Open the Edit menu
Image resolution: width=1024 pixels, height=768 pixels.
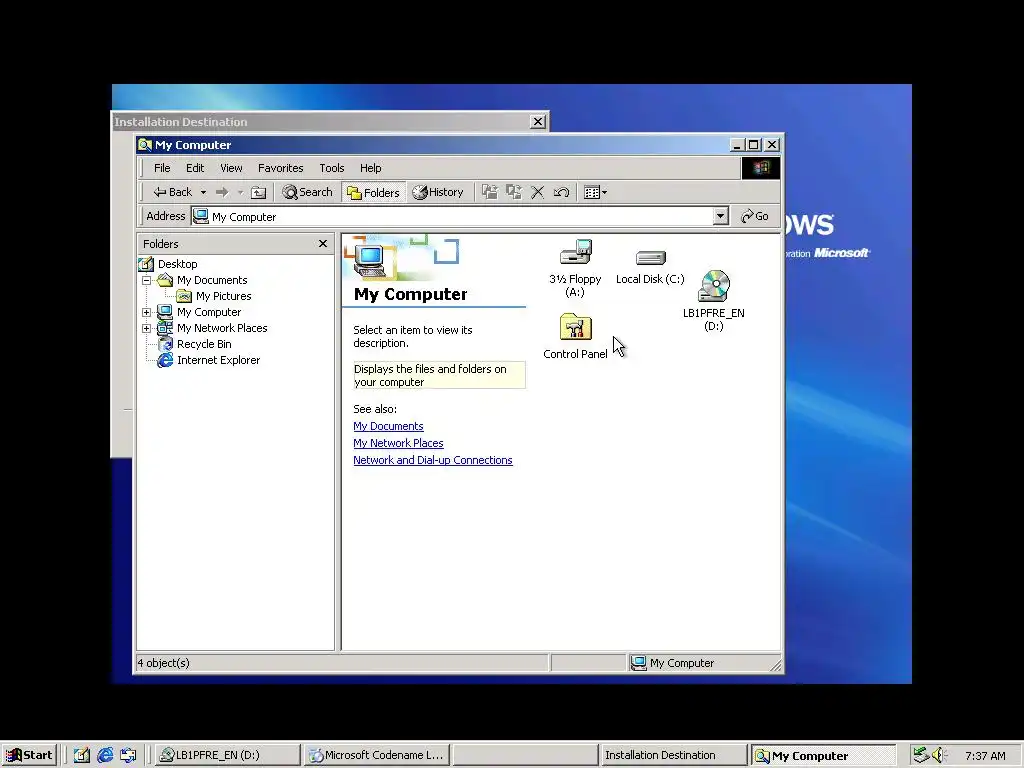click(195, 168)
